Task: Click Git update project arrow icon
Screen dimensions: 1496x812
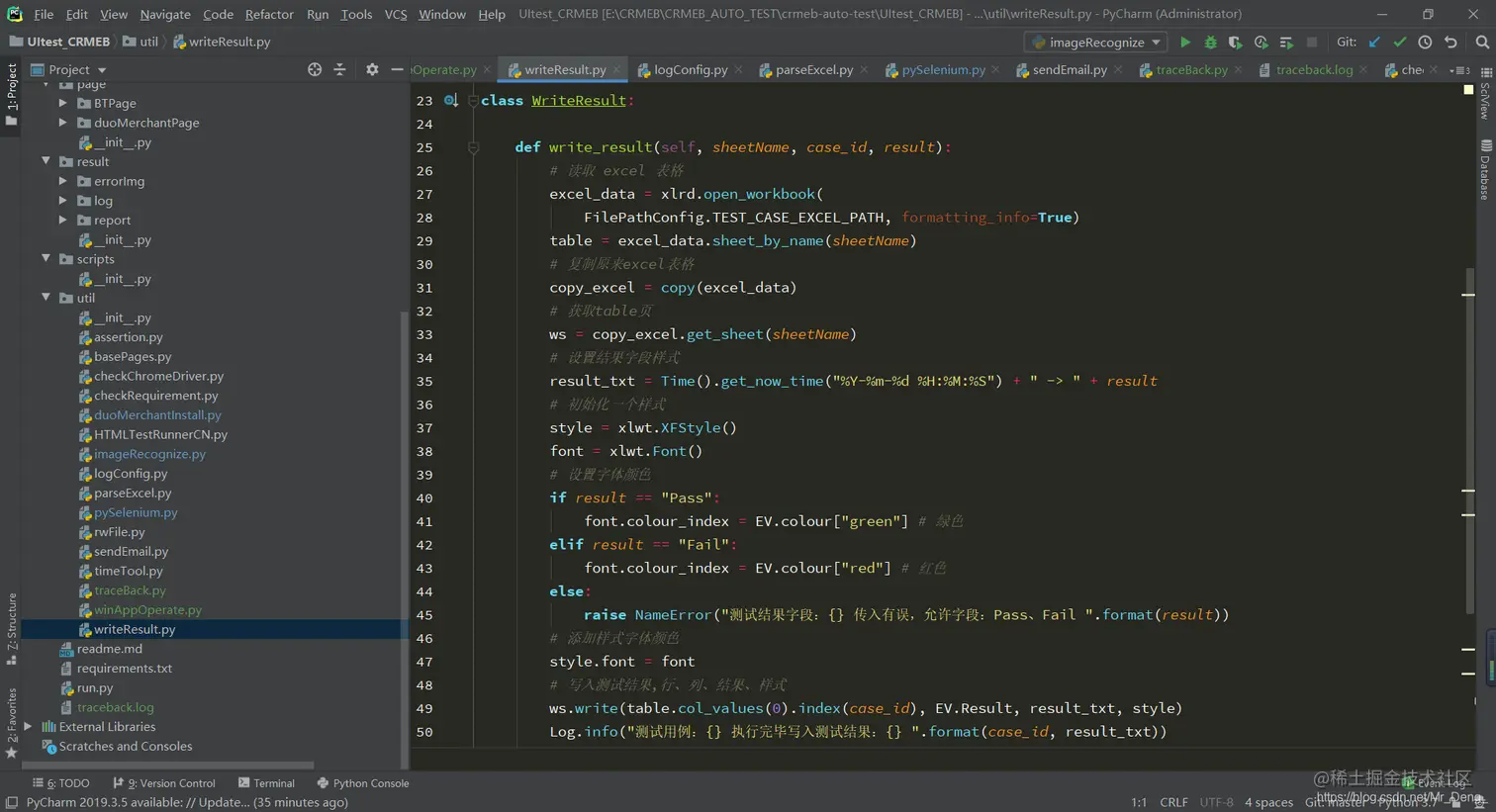Action: click(1374, 43)
